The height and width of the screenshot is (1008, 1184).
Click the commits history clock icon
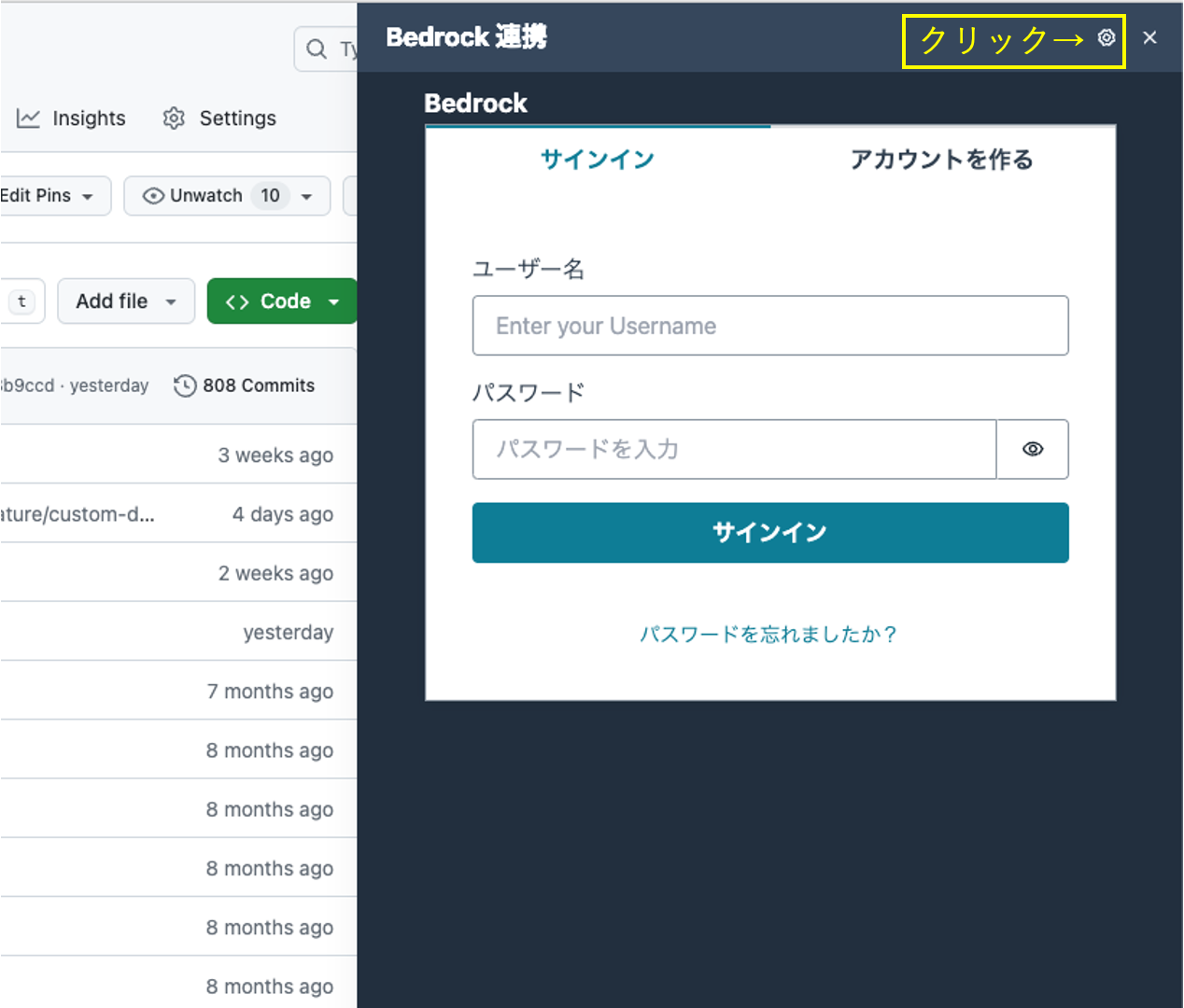(185, 385)
